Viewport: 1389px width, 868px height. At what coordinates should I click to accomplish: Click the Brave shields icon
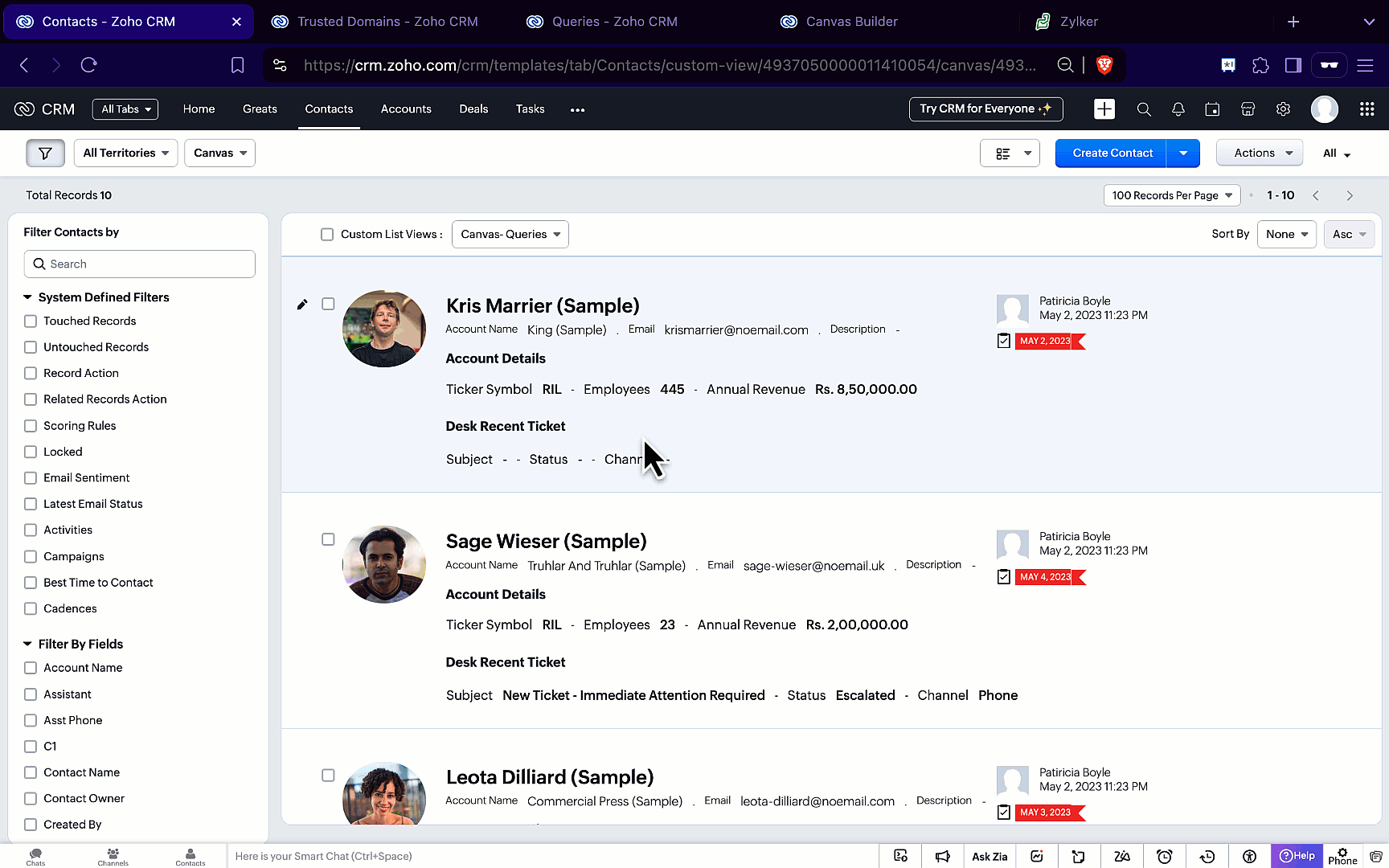(x=1104, y=65)
